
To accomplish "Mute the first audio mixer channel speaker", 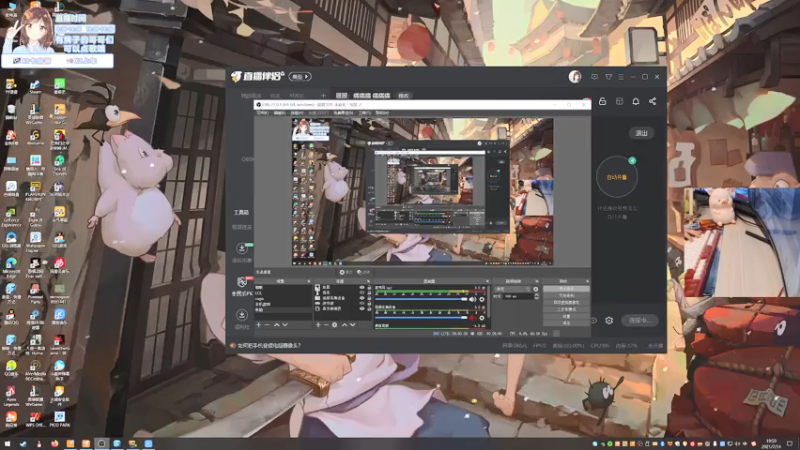I will [x=472, y=299].
